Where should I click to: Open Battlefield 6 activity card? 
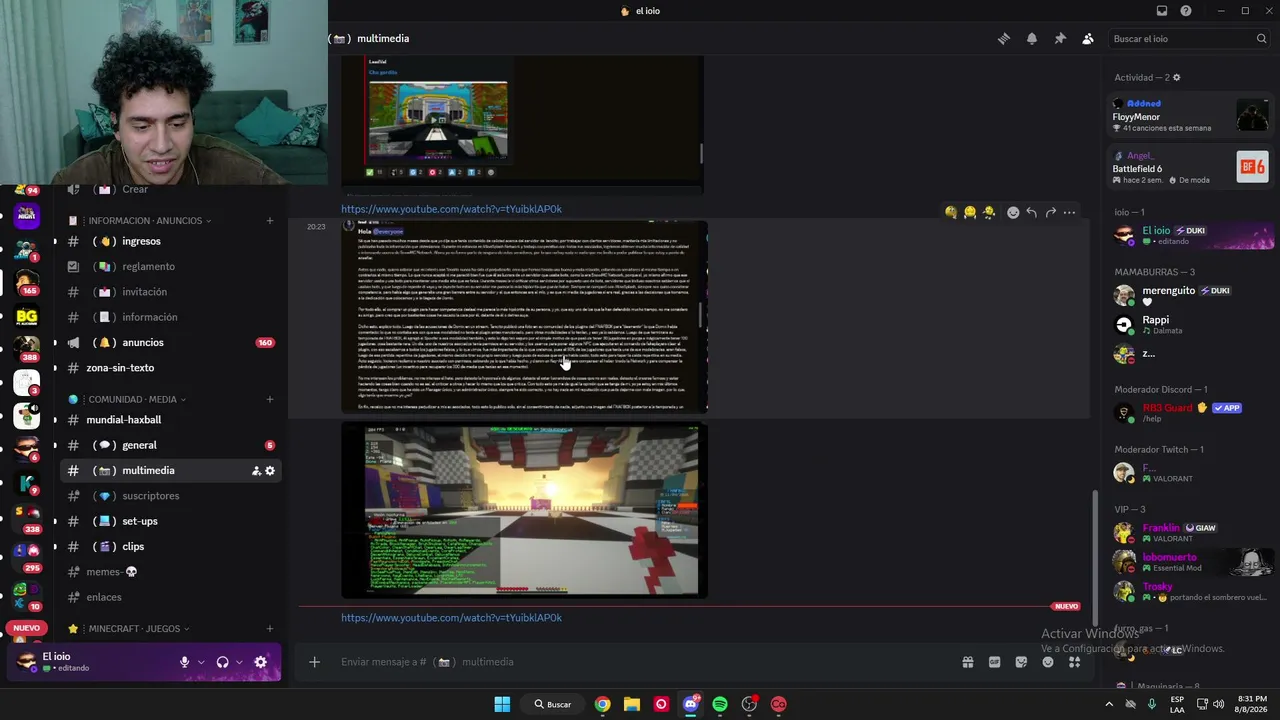(x=1192, y=167)
